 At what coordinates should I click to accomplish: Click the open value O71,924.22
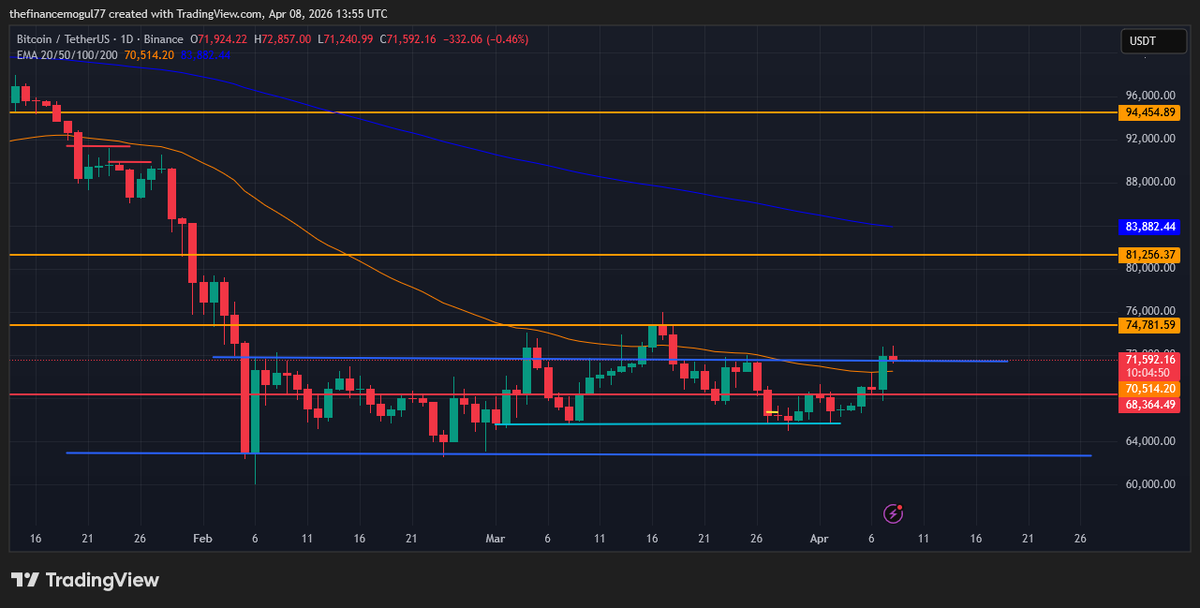click(220, 39)
